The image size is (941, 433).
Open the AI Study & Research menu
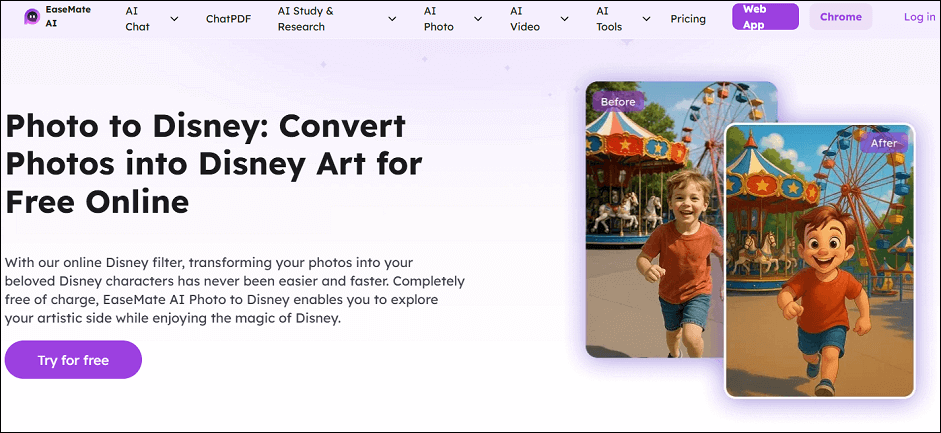coord(305,19)
